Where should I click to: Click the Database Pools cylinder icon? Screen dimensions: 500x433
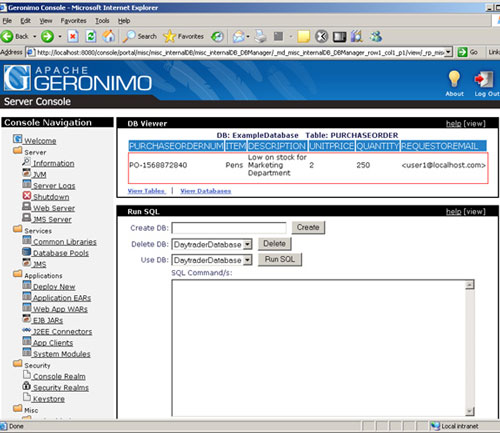coord(27,251)
